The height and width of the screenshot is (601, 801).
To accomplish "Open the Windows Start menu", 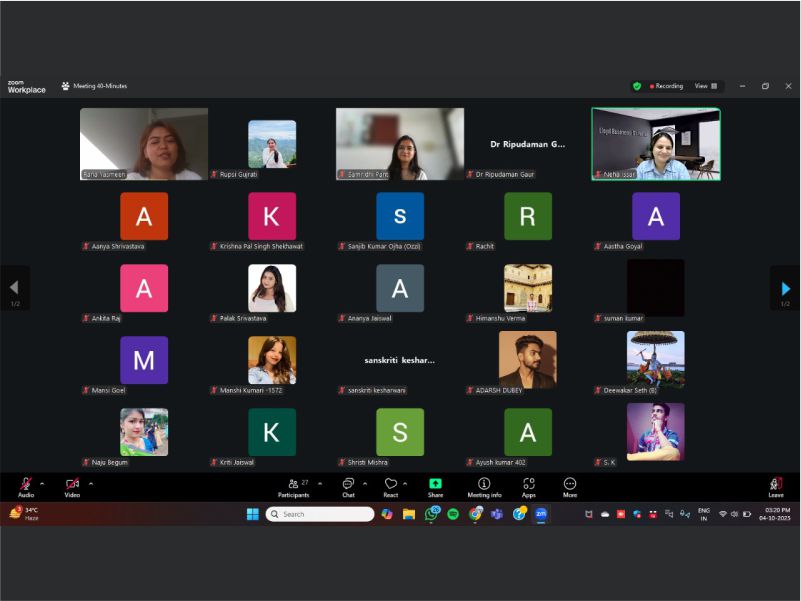I will click(252, 514).
